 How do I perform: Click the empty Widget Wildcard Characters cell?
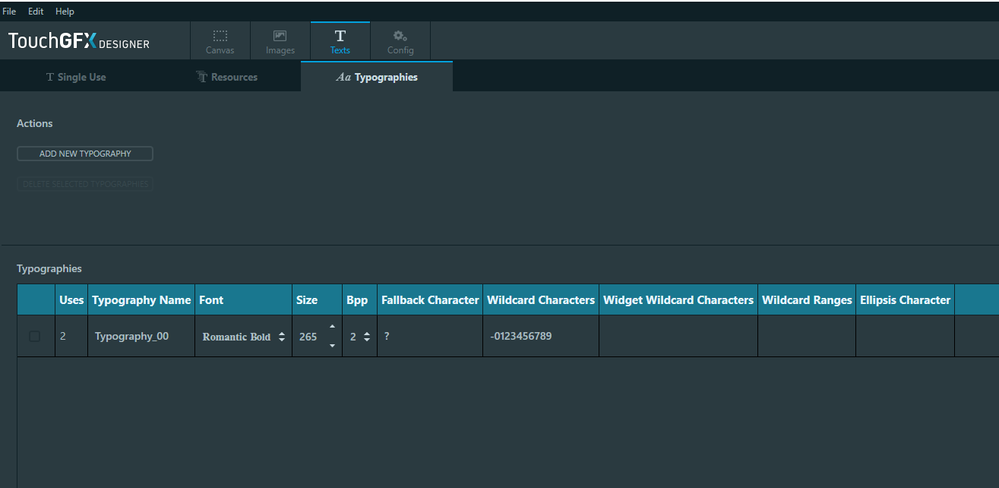pos(679,336)
